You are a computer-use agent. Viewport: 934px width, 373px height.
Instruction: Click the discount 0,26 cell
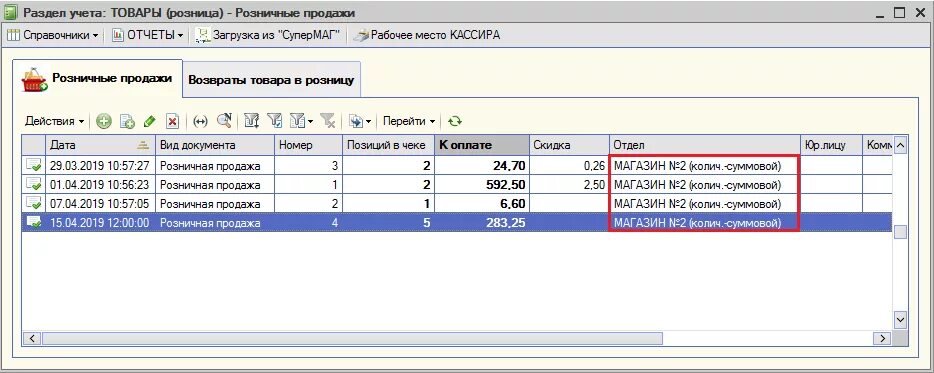coord(569,165)
